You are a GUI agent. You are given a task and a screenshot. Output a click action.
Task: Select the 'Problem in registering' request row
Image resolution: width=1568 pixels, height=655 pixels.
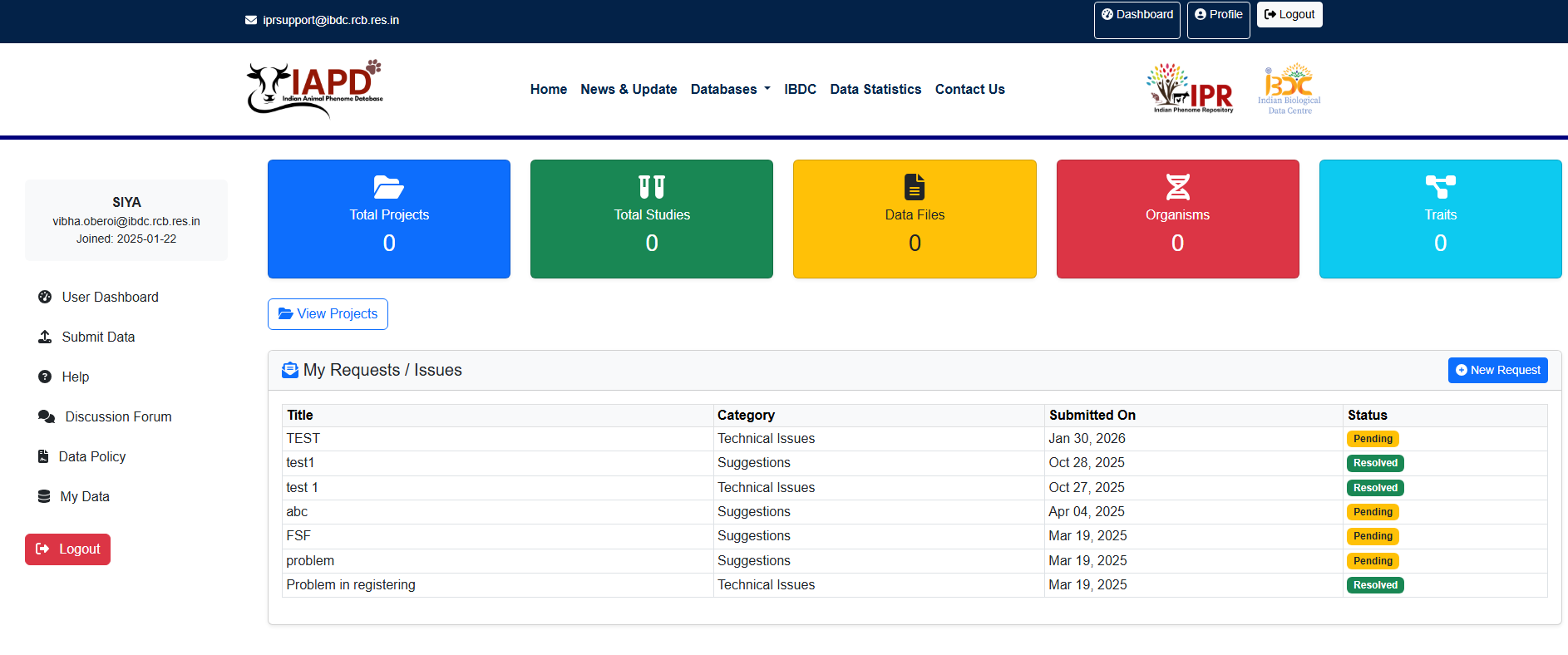[351, 585]
